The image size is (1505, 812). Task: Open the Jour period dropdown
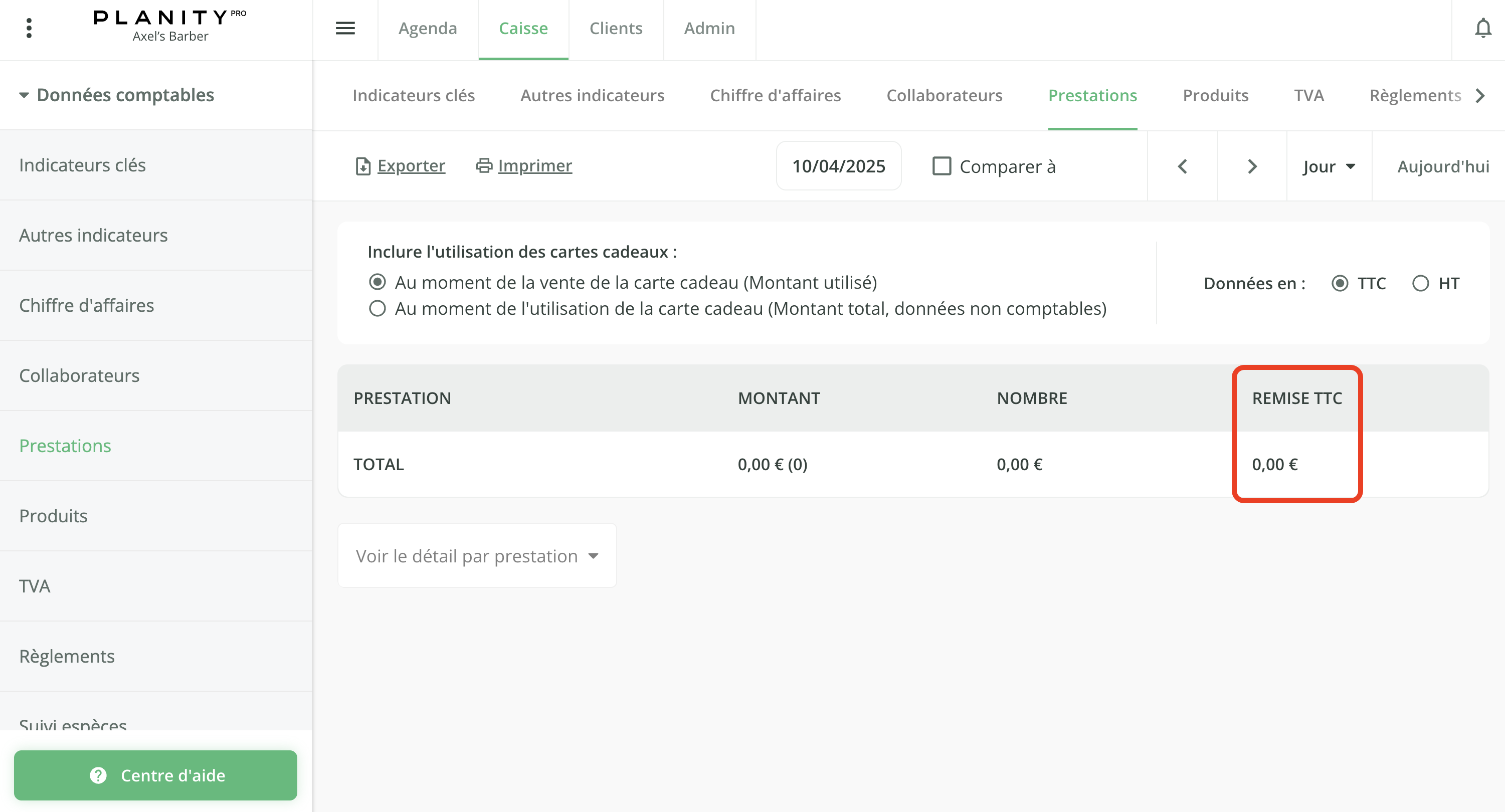pos(1329,166)
